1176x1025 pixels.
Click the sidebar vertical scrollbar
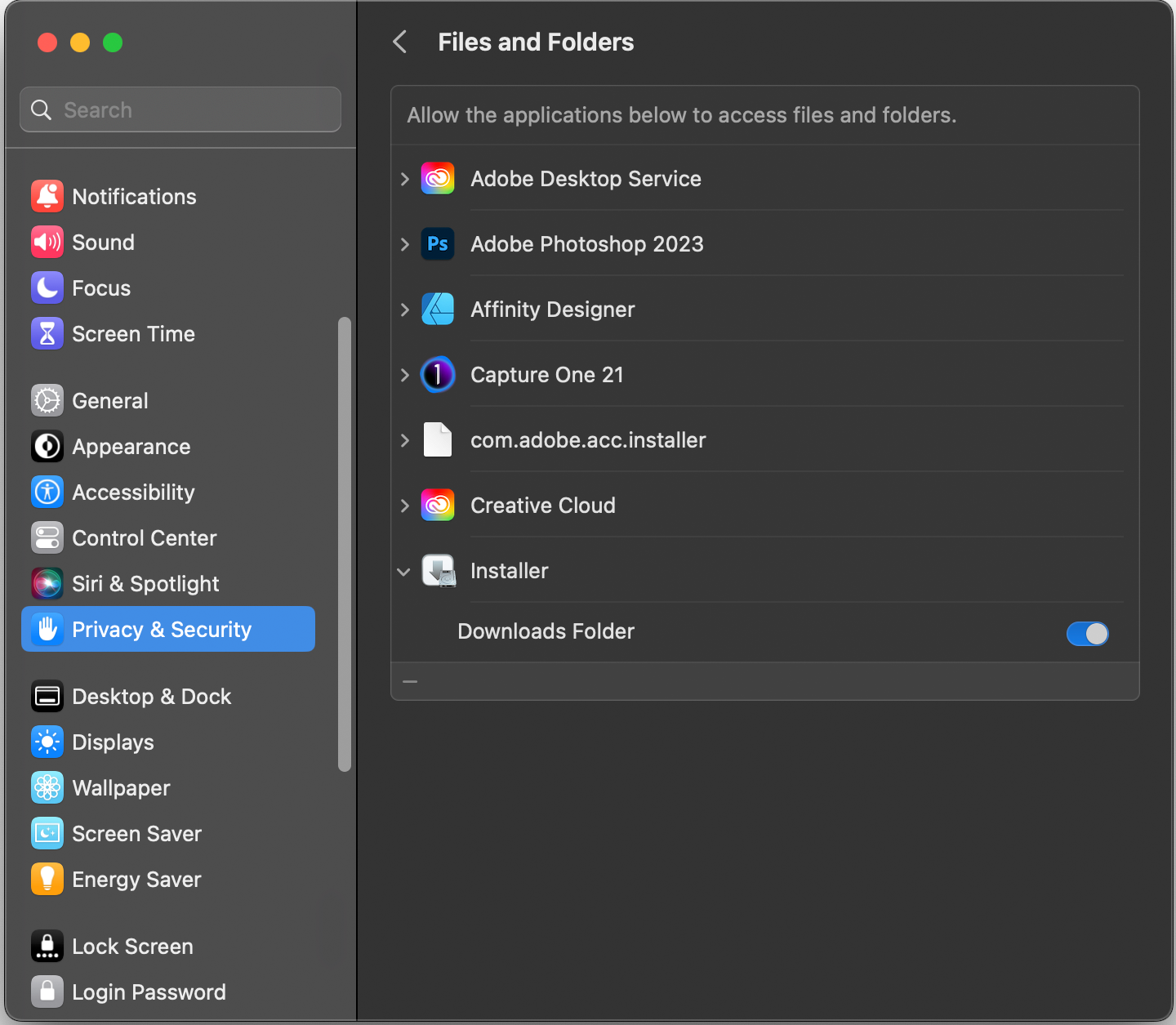345,544
